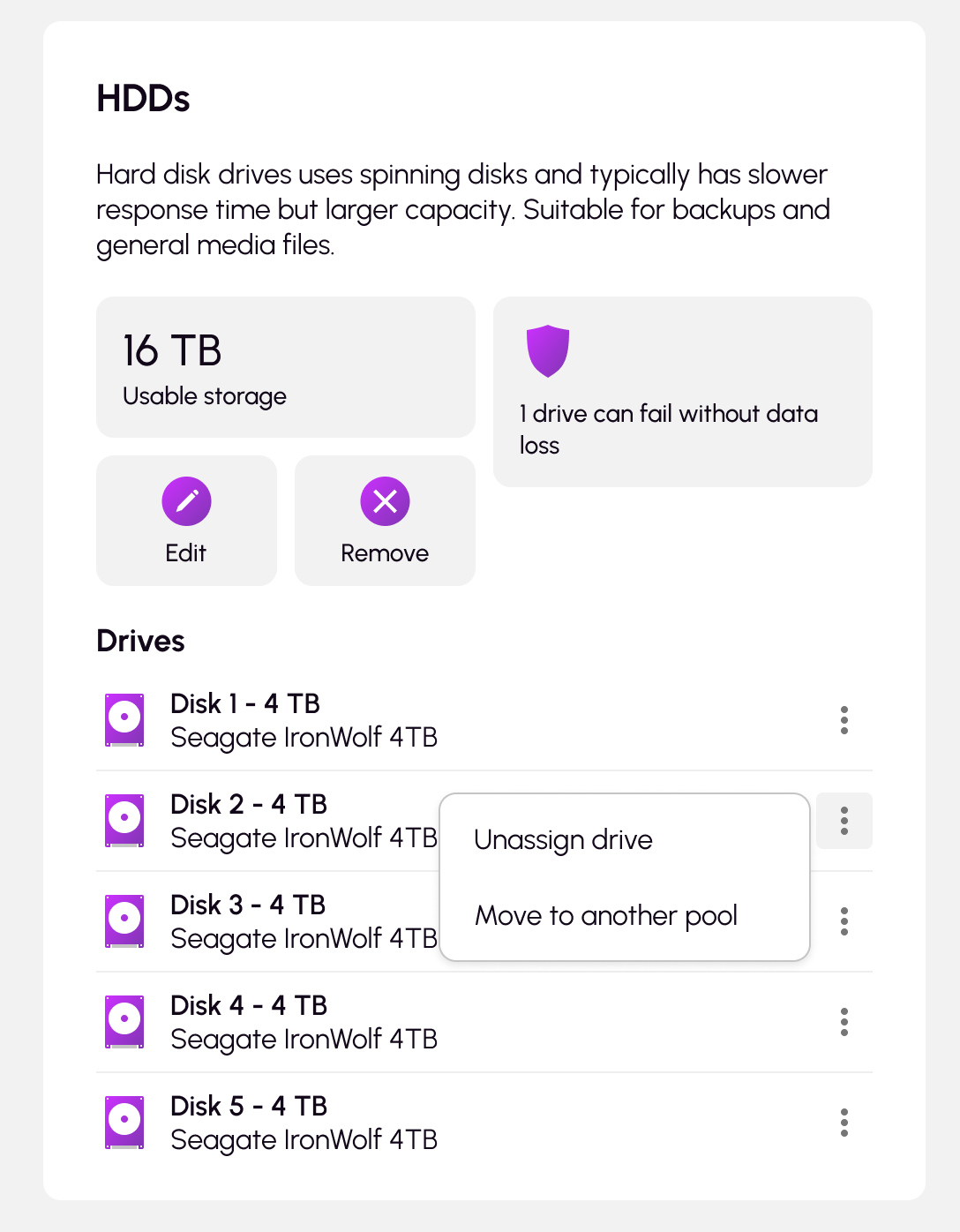
Task: Click the Disk 2 drive icon
Action: pos(124,821)
